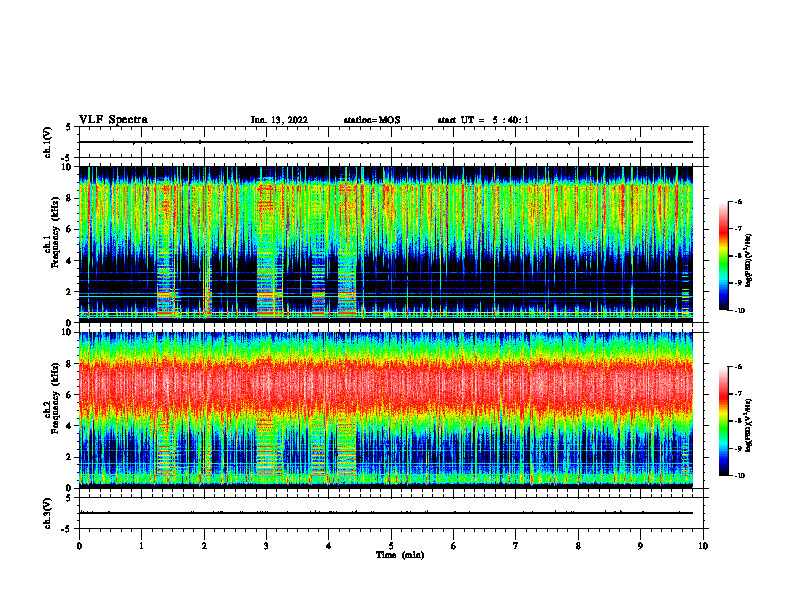792x612 pixels.
Task: Click the "-10" label on ch.2 colorbar
Action: click(x=740, y=475)
